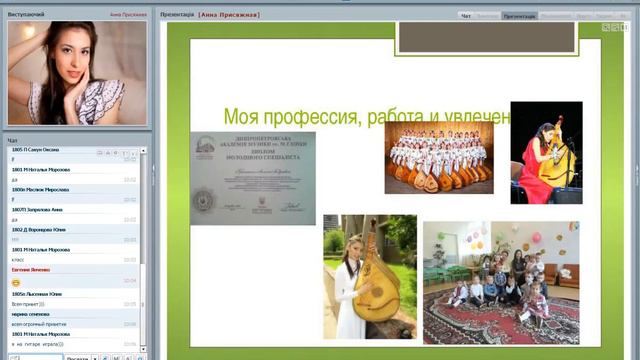Click the photo of woman in red dress
The width and height of the screenshot is (640, 360).
click(547, 153)
